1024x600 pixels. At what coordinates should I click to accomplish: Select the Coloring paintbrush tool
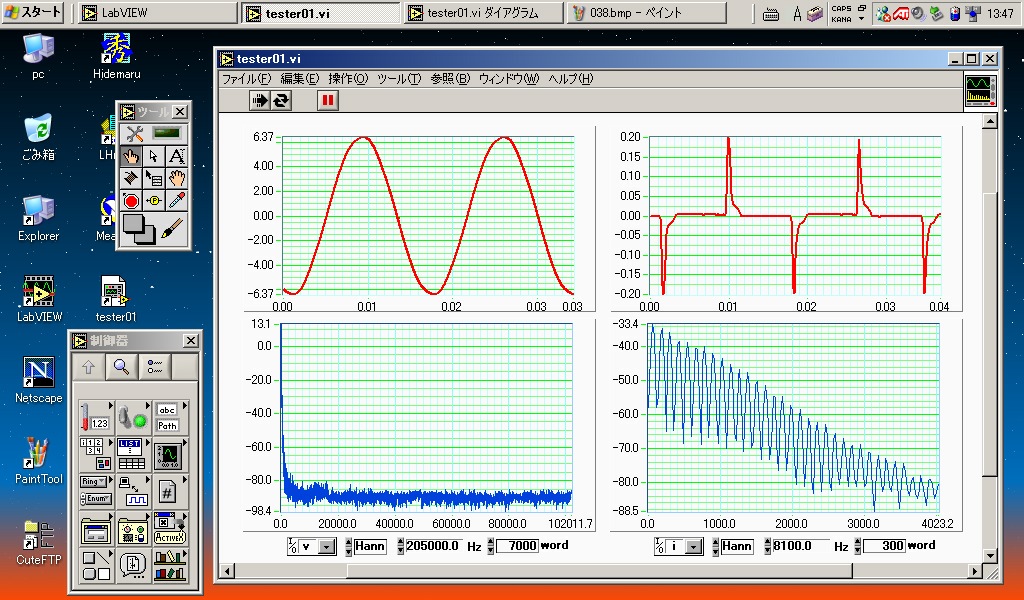pyautogui.click(x=172, y=229)
